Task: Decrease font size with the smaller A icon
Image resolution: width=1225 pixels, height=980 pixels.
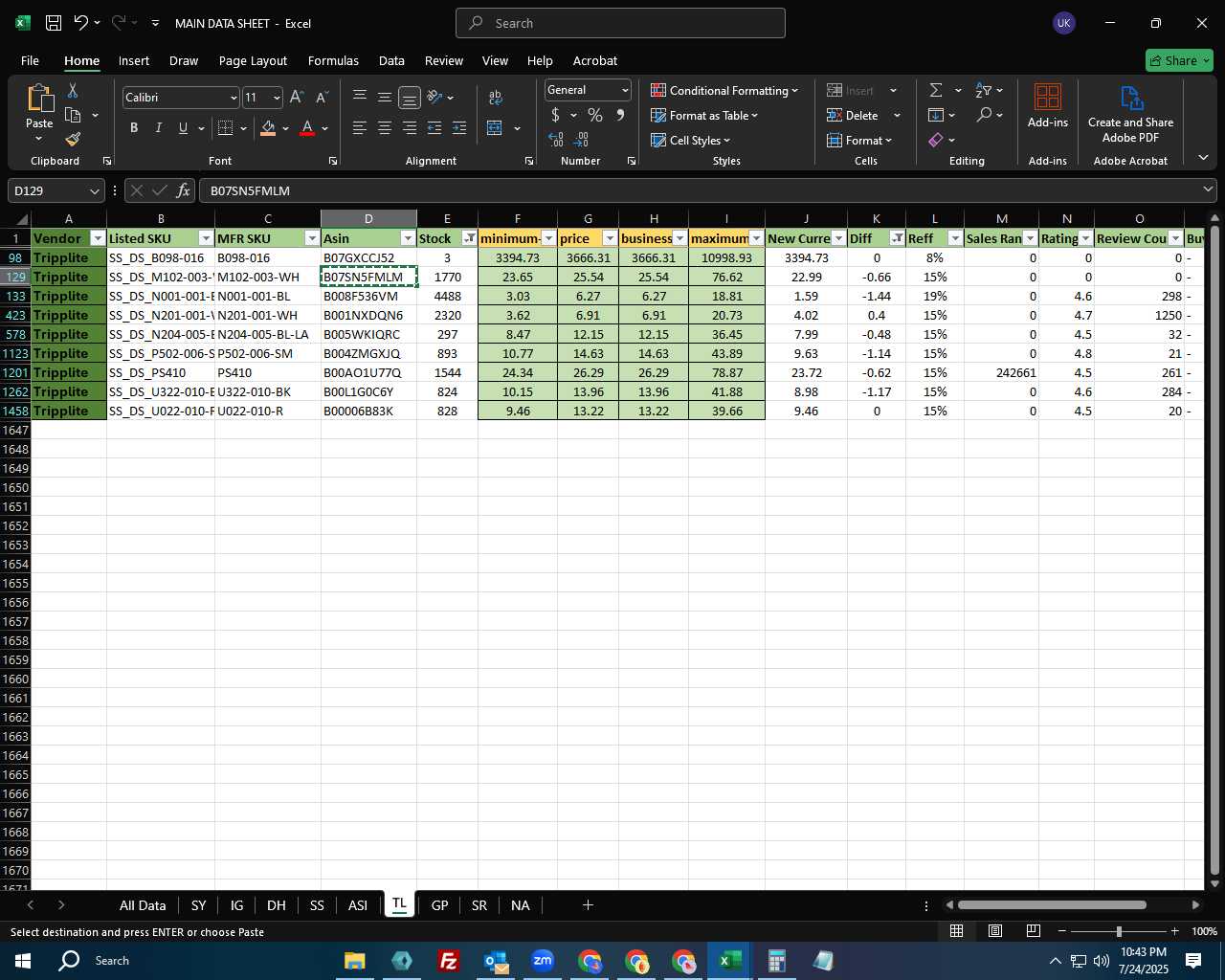Action: [x=322, y=98]
